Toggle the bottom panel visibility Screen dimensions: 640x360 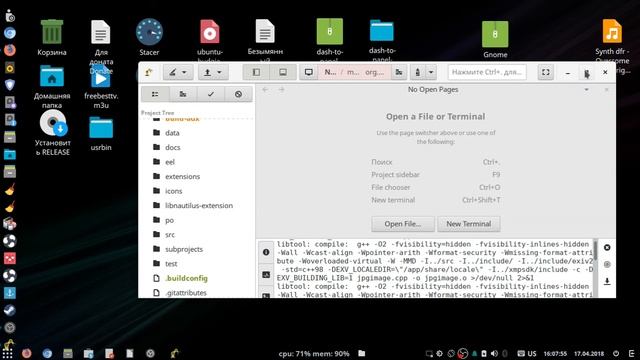(282, 72)
